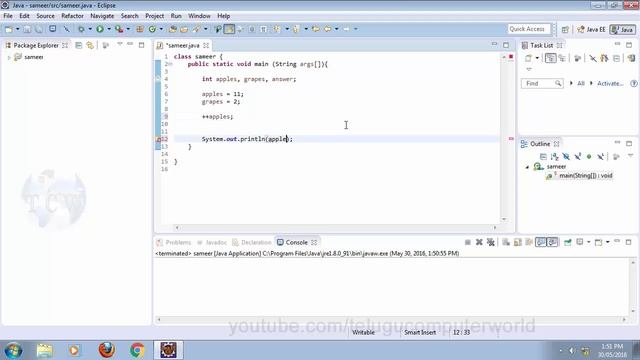
Task: Open the Source menu
Action: click(45, 16)
